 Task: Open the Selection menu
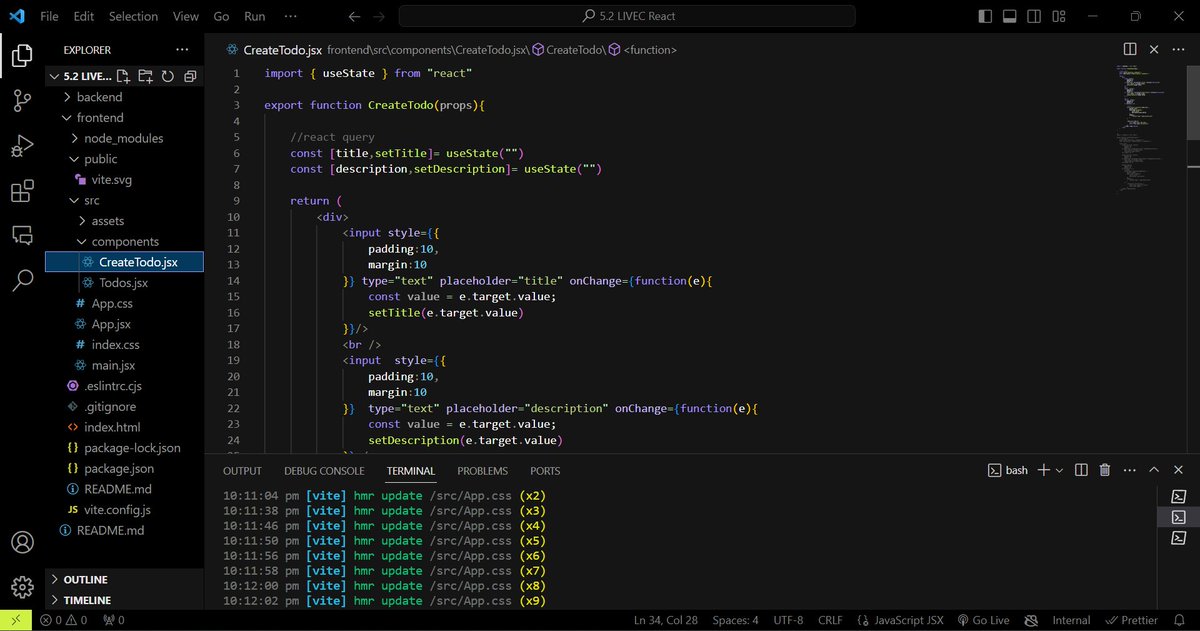133,16
